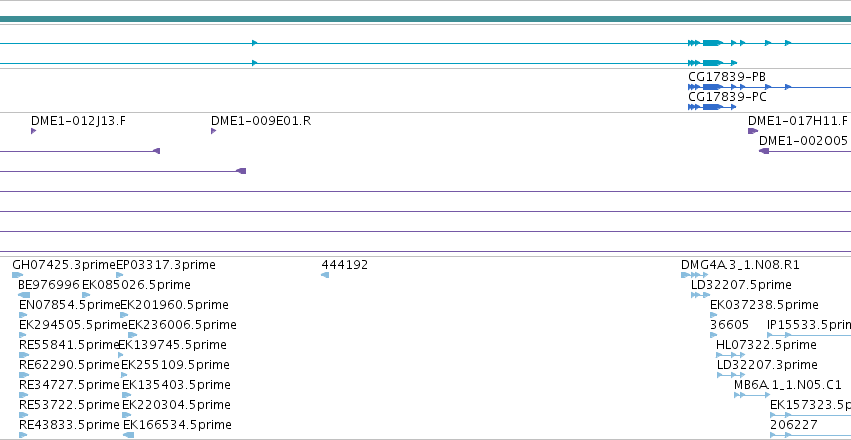Select the RE62290.5prime label
Image resolution: width=851 pixels, height=440 pixels.
[70, 365]
